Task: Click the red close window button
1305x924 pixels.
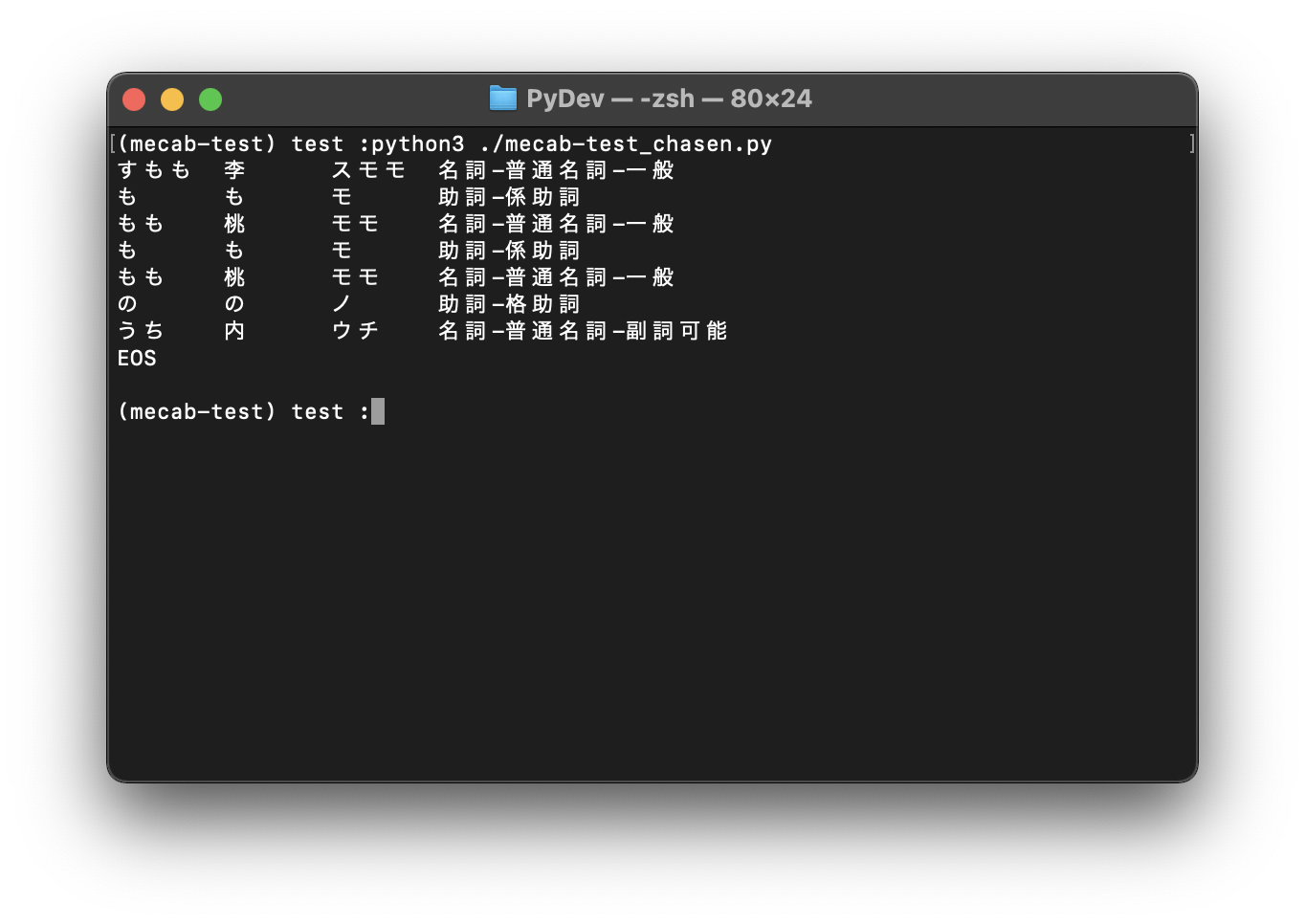Action: tap(134, 99)
